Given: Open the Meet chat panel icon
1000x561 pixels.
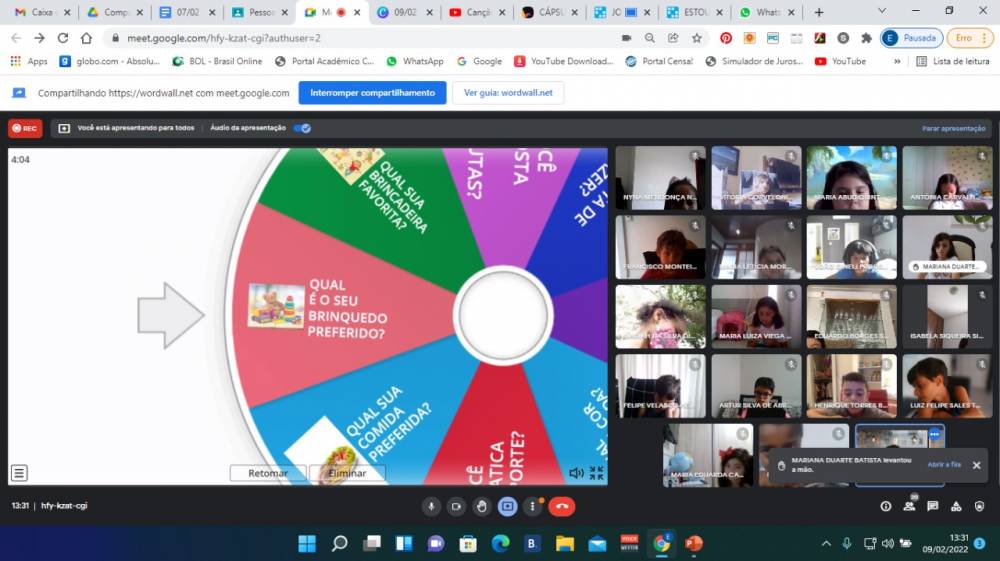Looking at the screenshot, I should [932, 506].
